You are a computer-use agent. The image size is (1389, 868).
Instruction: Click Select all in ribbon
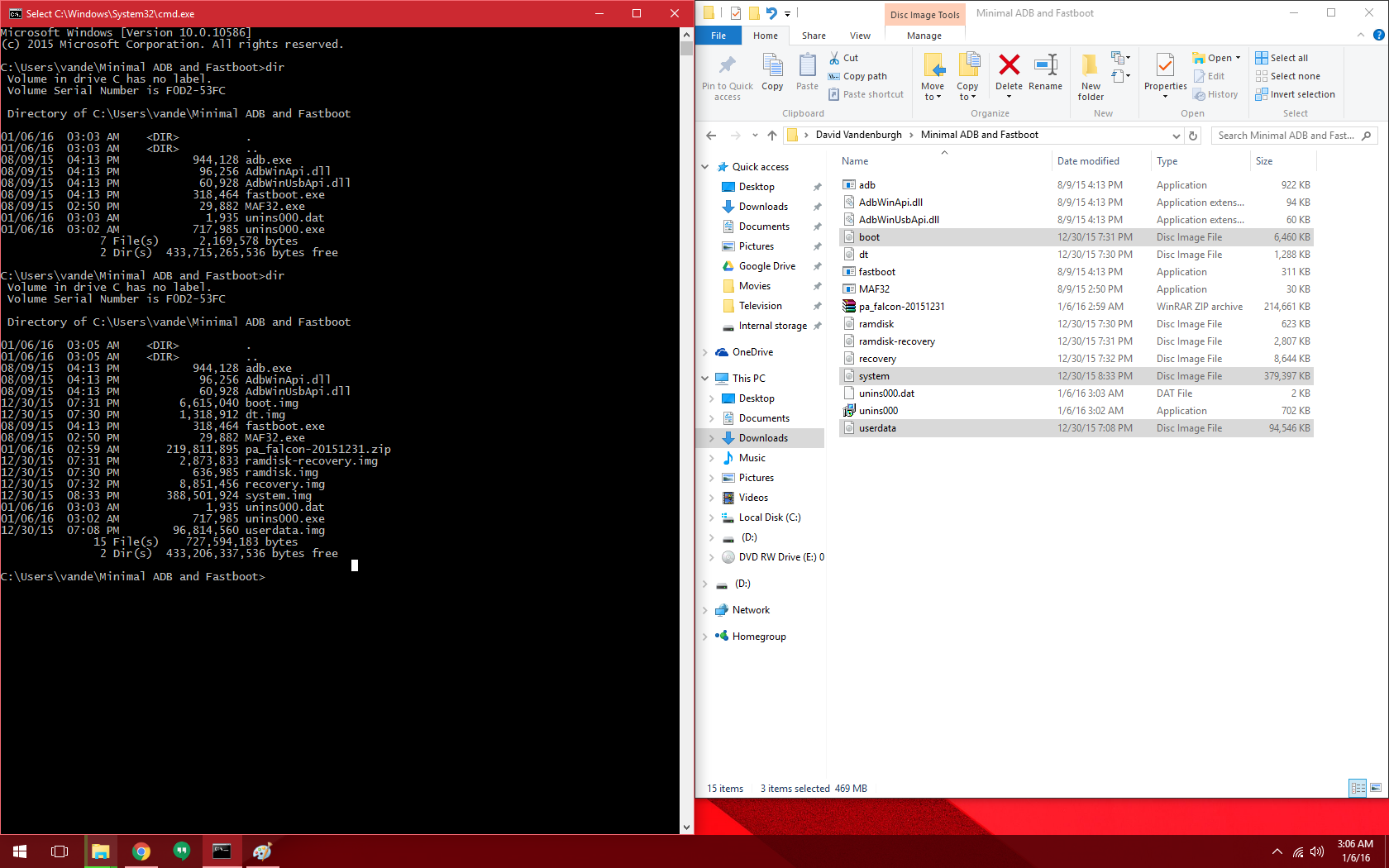(x=1282, y=58)
